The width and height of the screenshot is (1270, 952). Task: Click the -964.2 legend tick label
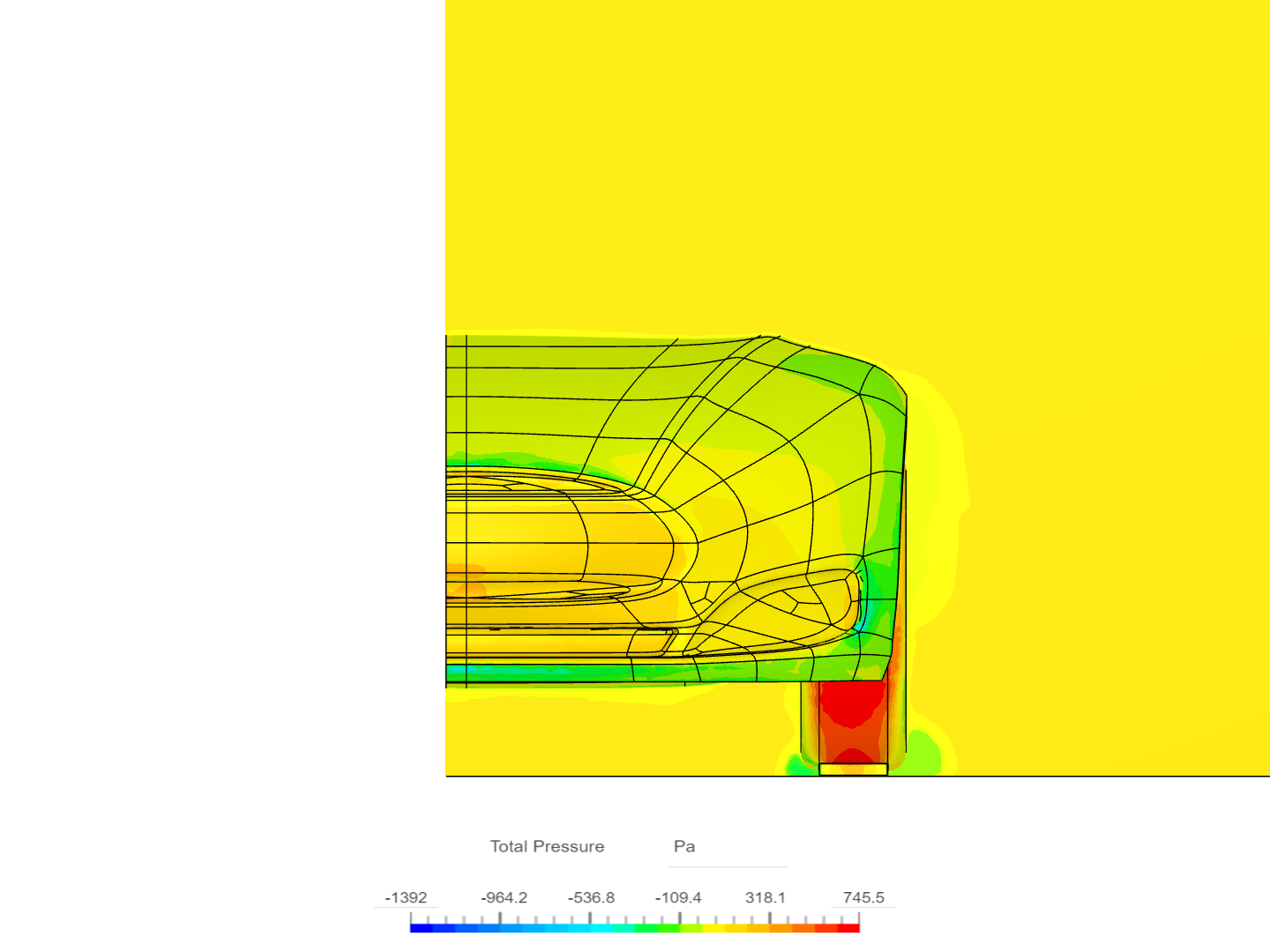coord(504,897)
